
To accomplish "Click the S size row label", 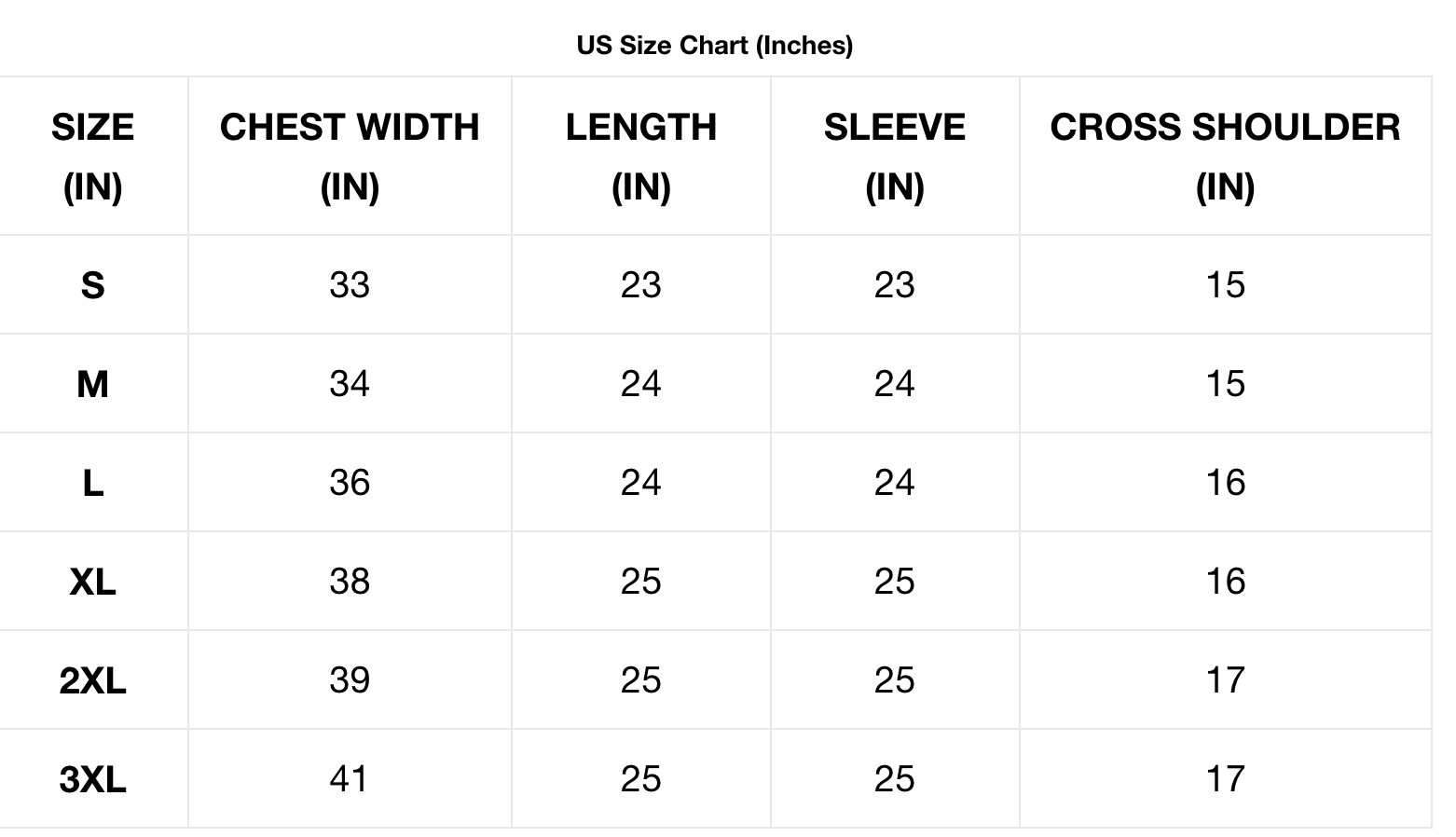I will (92, 285).
